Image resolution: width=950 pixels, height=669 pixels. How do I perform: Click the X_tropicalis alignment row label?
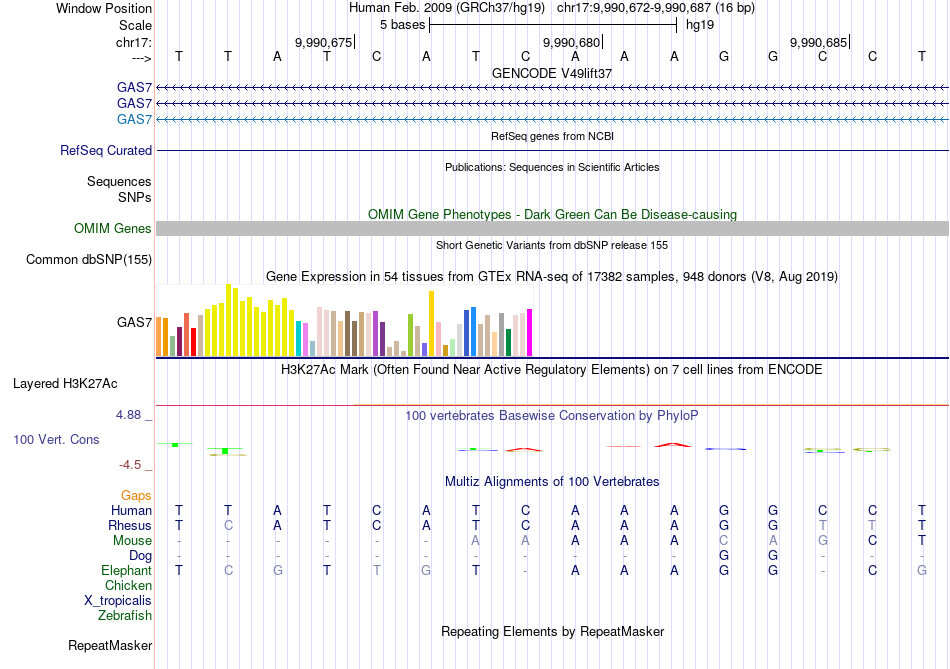(118, 601)
